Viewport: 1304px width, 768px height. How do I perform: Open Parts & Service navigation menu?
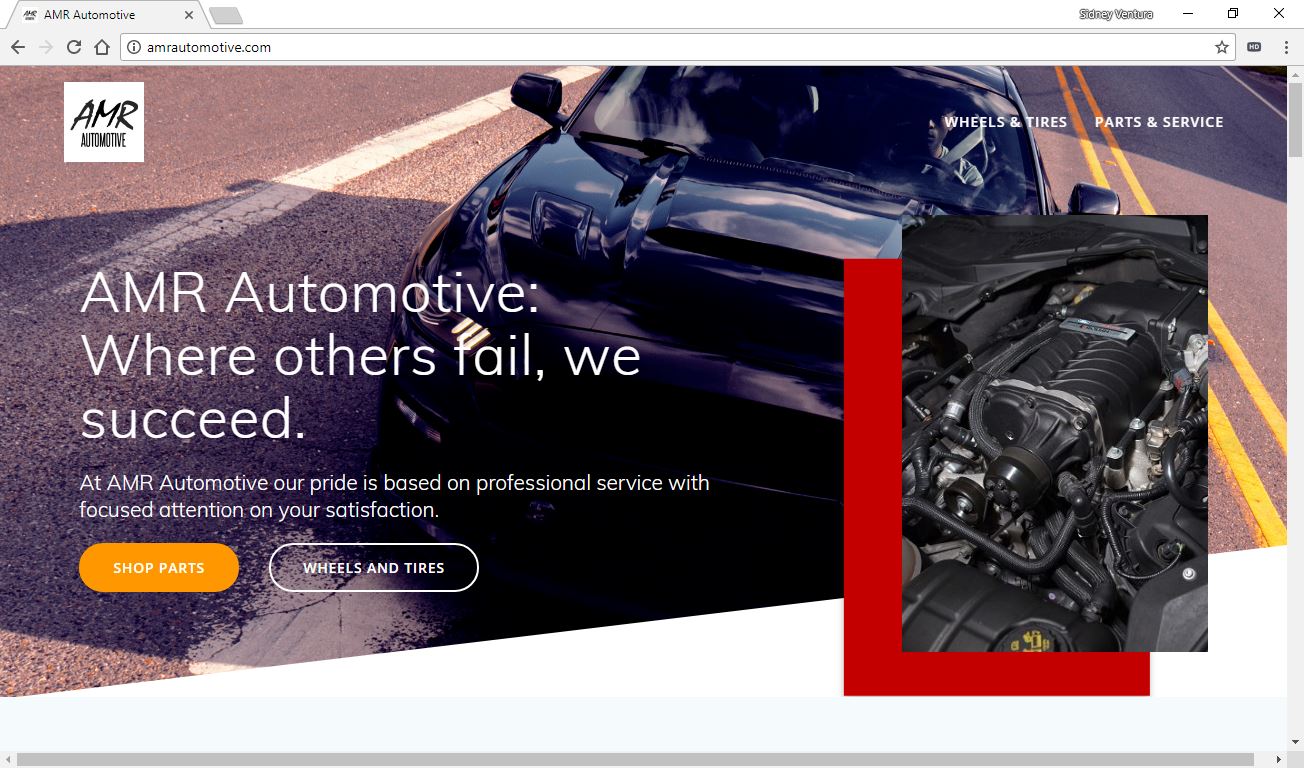pos(1159,122)
